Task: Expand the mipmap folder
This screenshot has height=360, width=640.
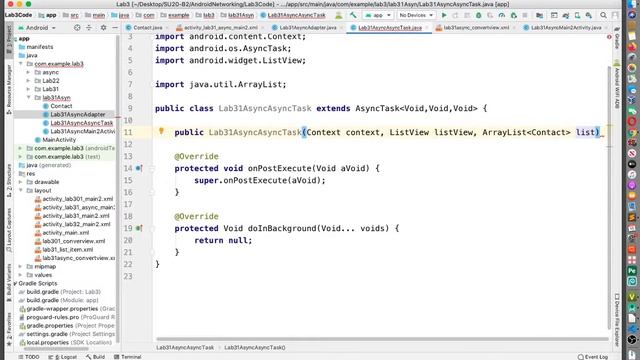Action: point(21,267)
